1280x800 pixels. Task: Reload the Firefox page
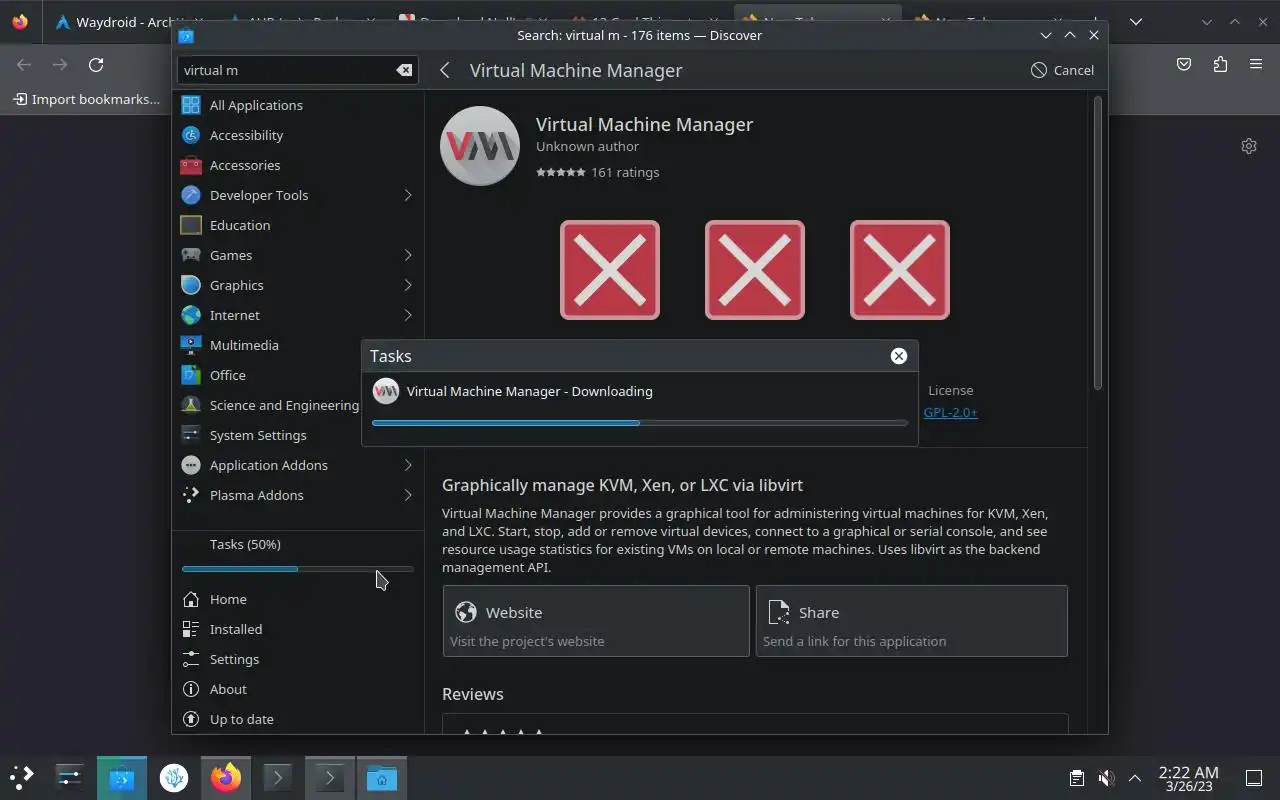point(96,64)
